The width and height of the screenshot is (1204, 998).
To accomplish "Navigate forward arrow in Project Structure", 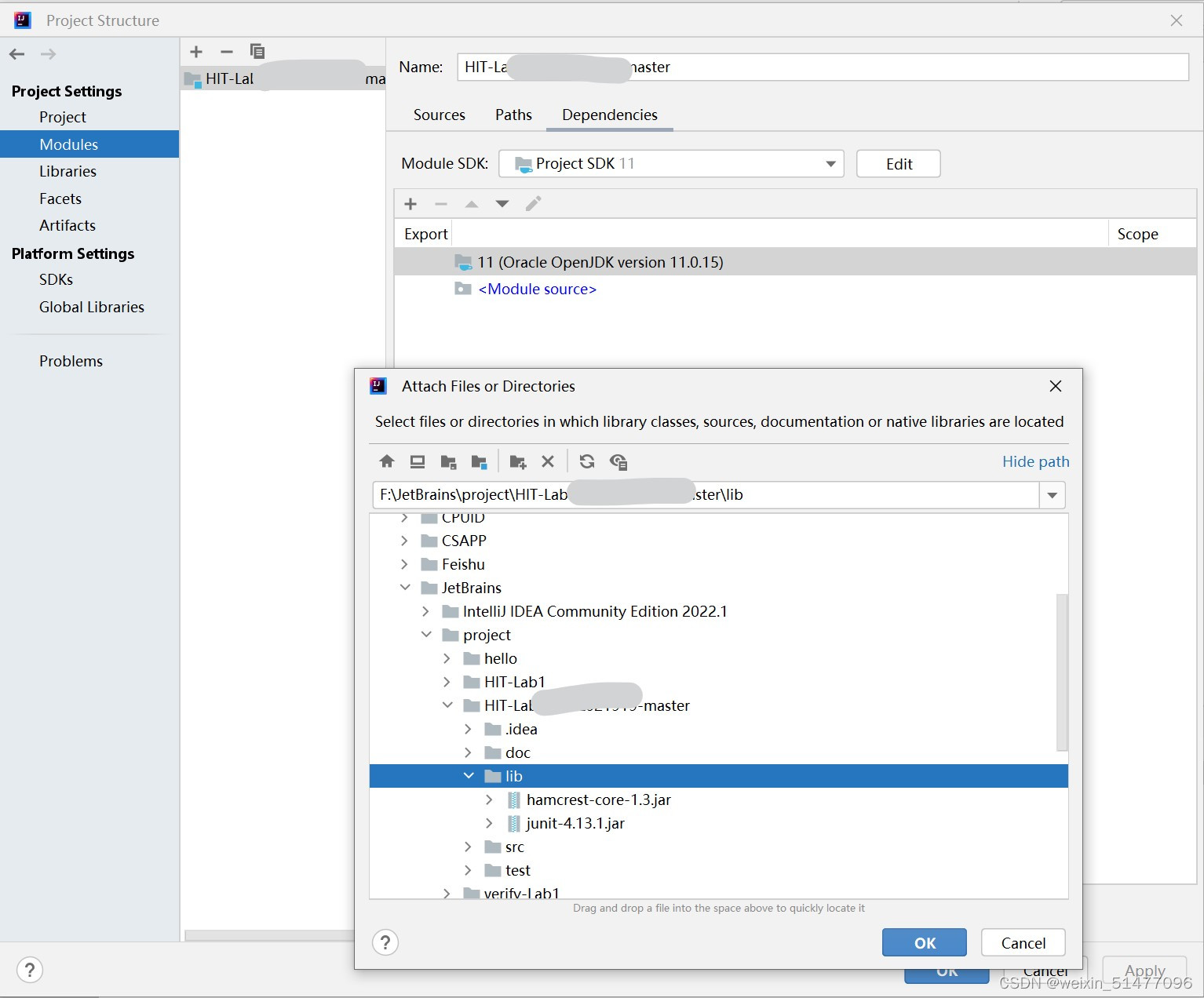I will click(48, 54).
